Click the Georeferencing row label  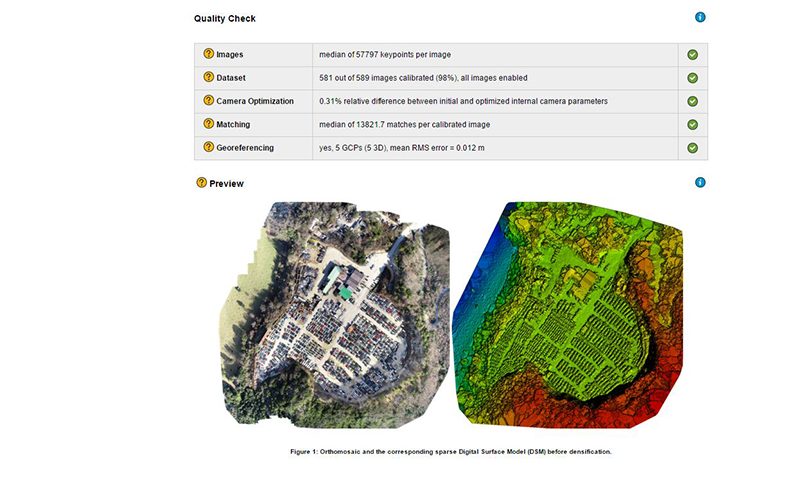pos(245,148)
